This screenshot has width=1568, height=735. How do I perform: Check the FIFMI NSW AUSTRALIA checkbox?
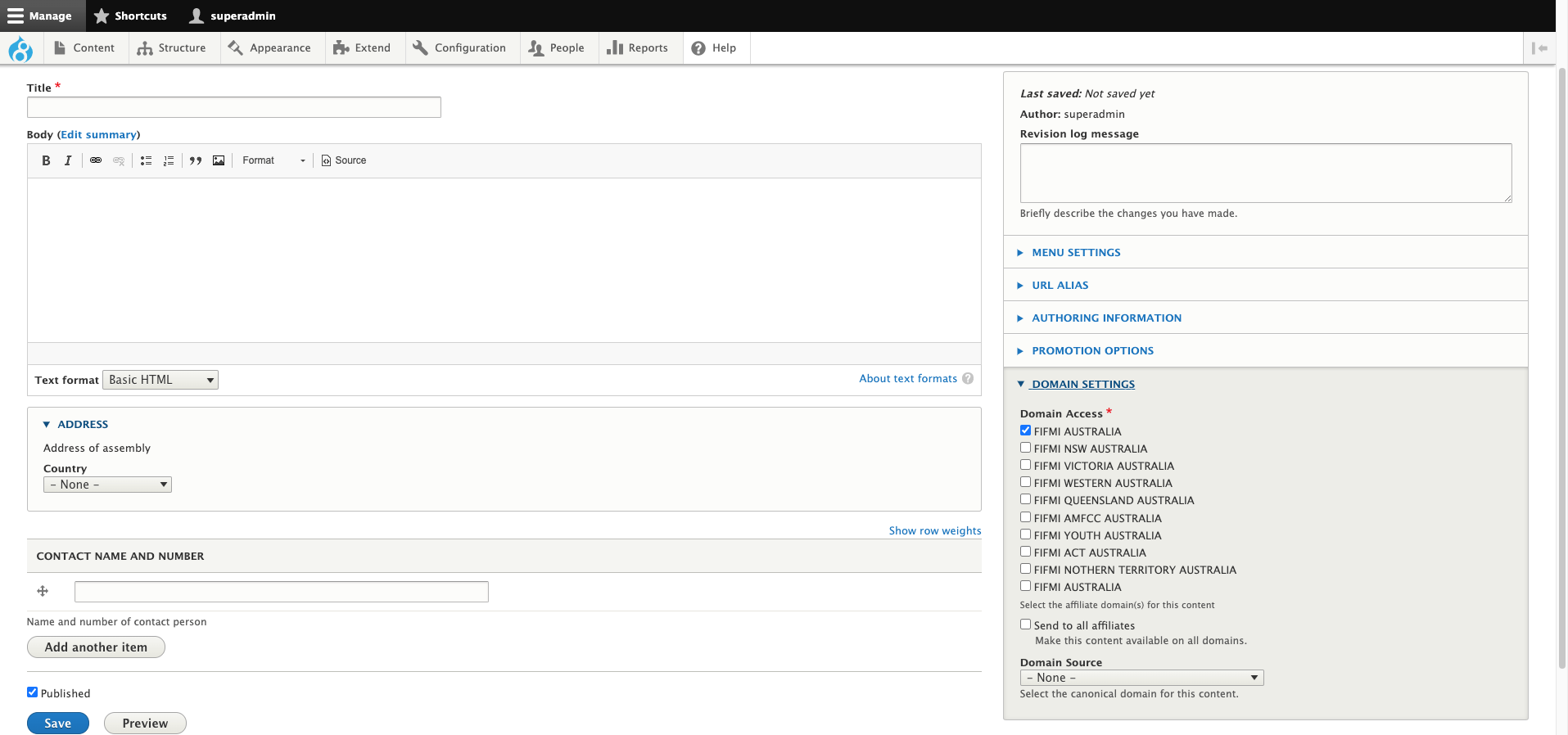[1025, 448]
